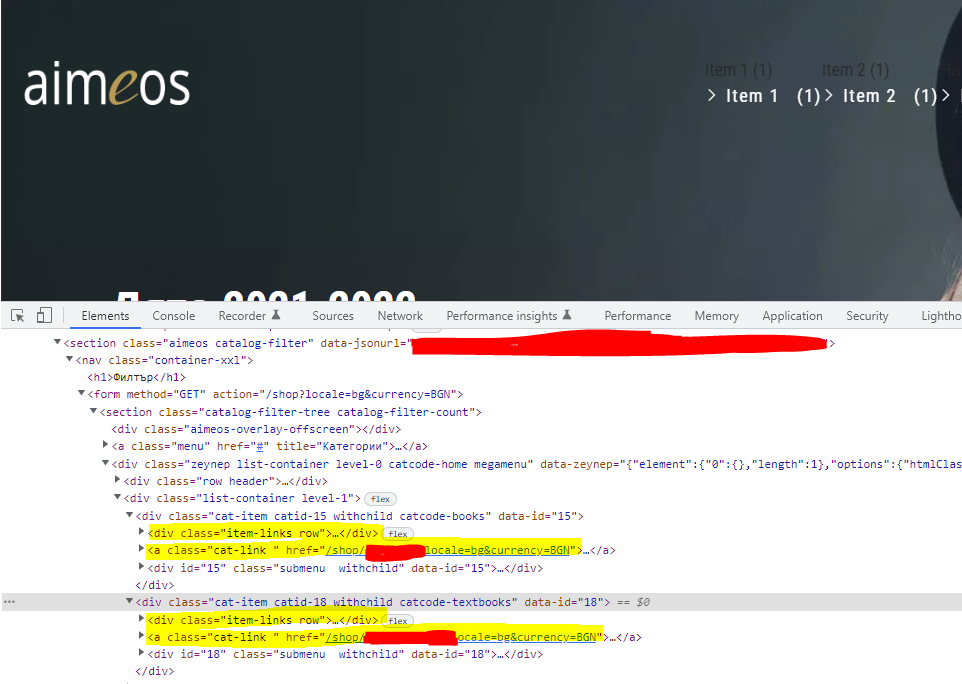This screenshot has height=684, width=962.
Task: Expand item-links row under catid-18
Action: click(141, 619)
